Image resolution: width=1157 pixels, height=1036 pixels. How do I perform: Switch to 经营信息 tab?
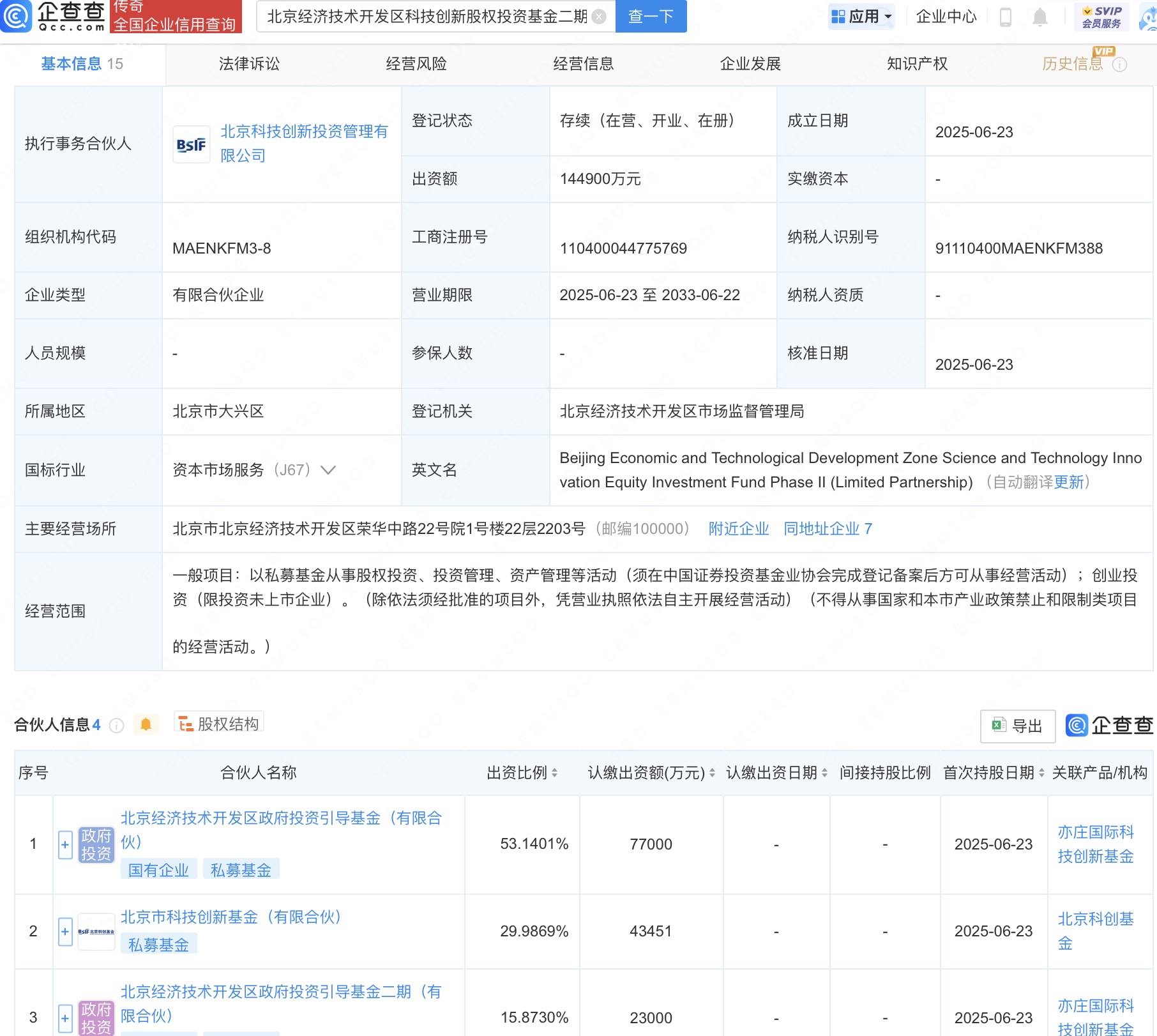[584, 64]
